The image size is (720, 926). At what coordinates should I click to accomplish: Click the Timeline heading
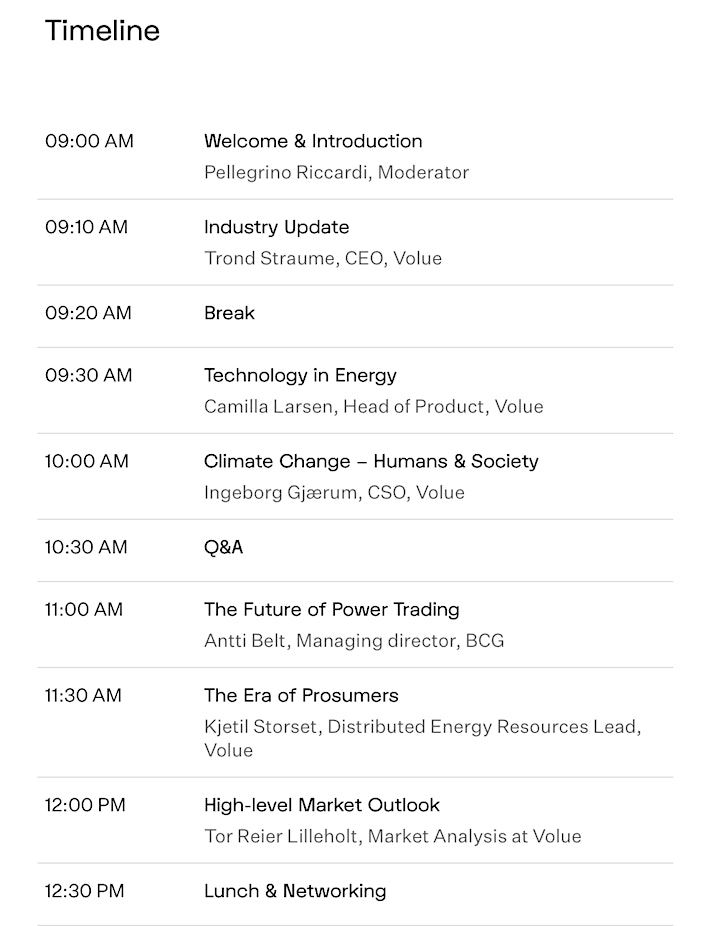point(102,30)
